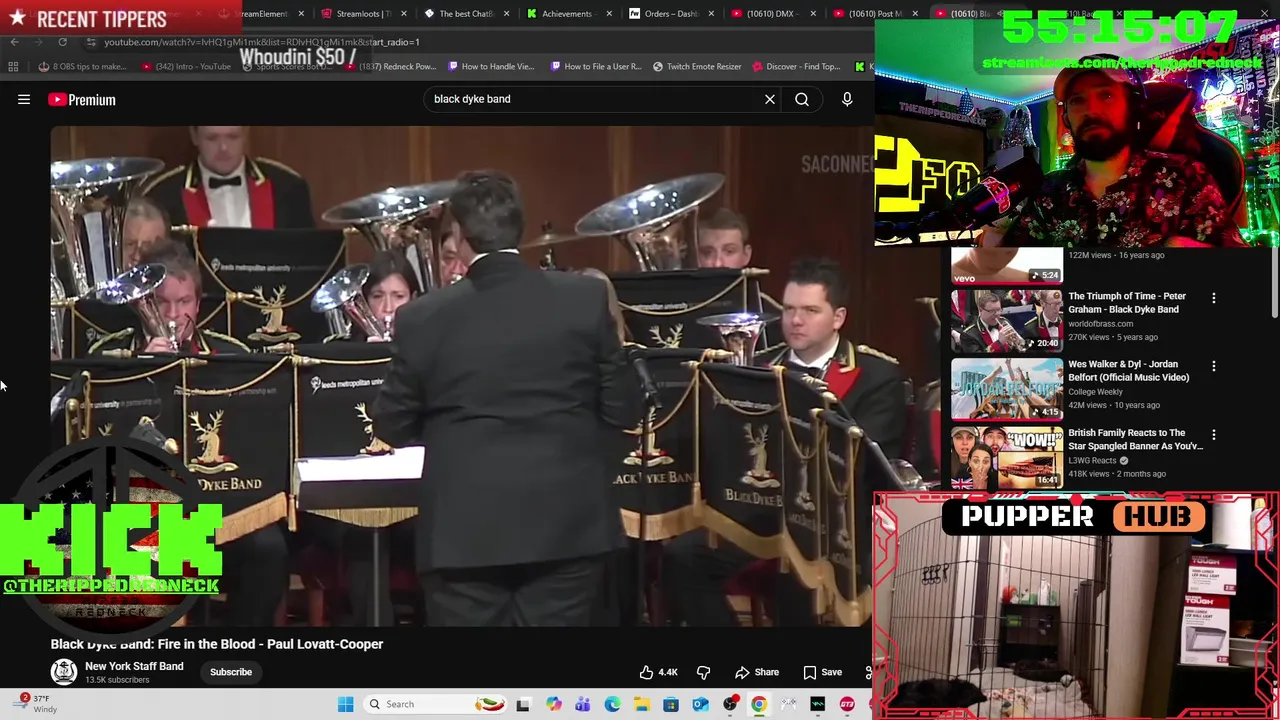The height and width of the screenshot is (720, 1280).
Task: Share the video
Action: pos(757,672)
